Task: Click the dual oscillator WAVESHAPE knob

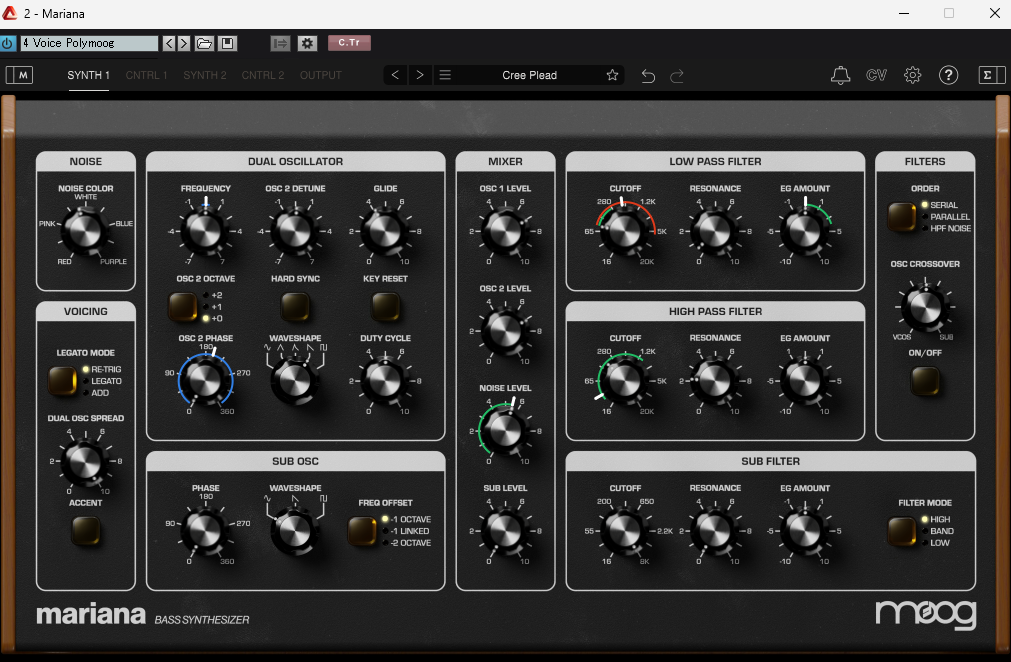Action: pyautogui.click(x=295, y=380)
